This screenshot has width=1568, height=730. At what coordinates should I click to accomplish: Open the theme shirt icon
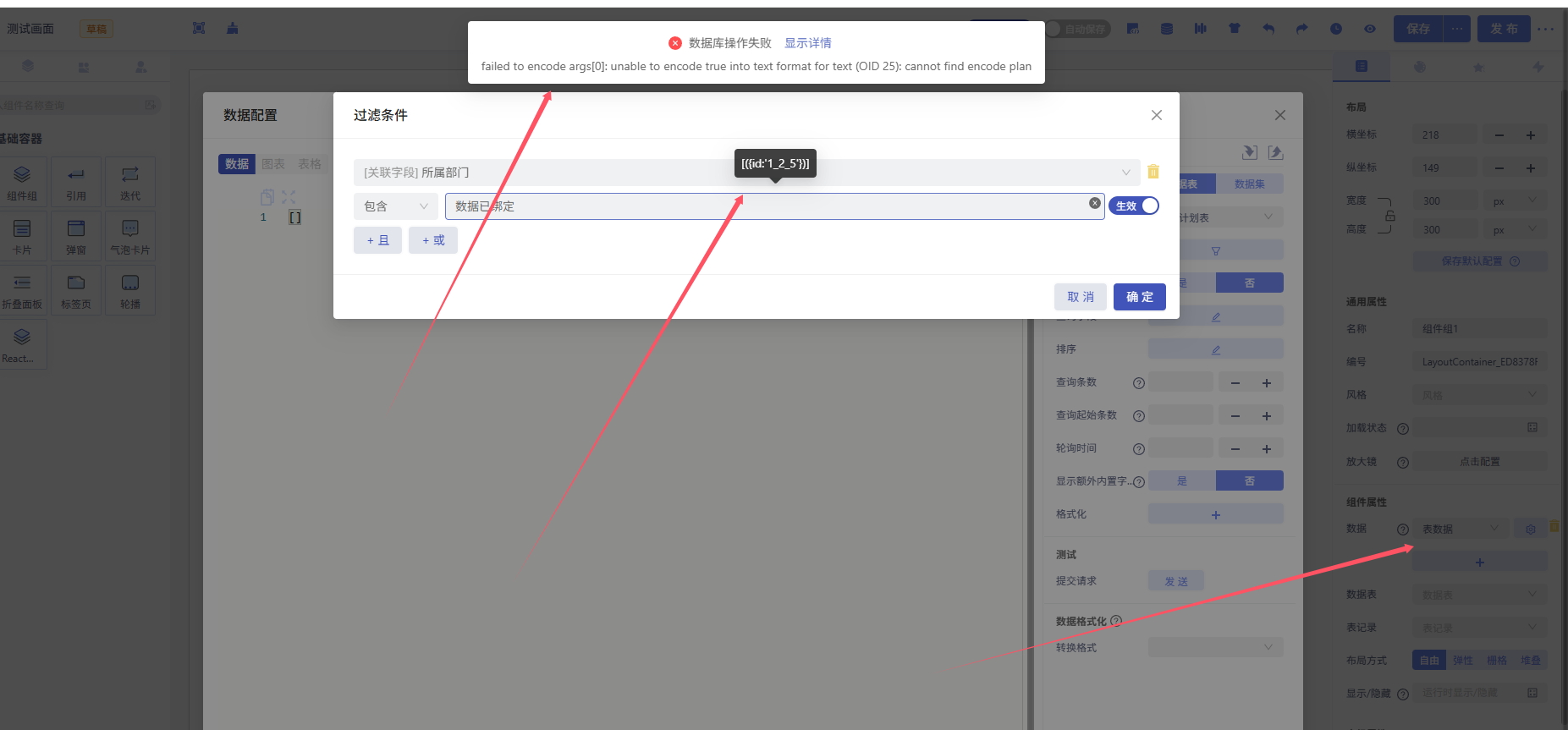click(x=1235, y=29)
